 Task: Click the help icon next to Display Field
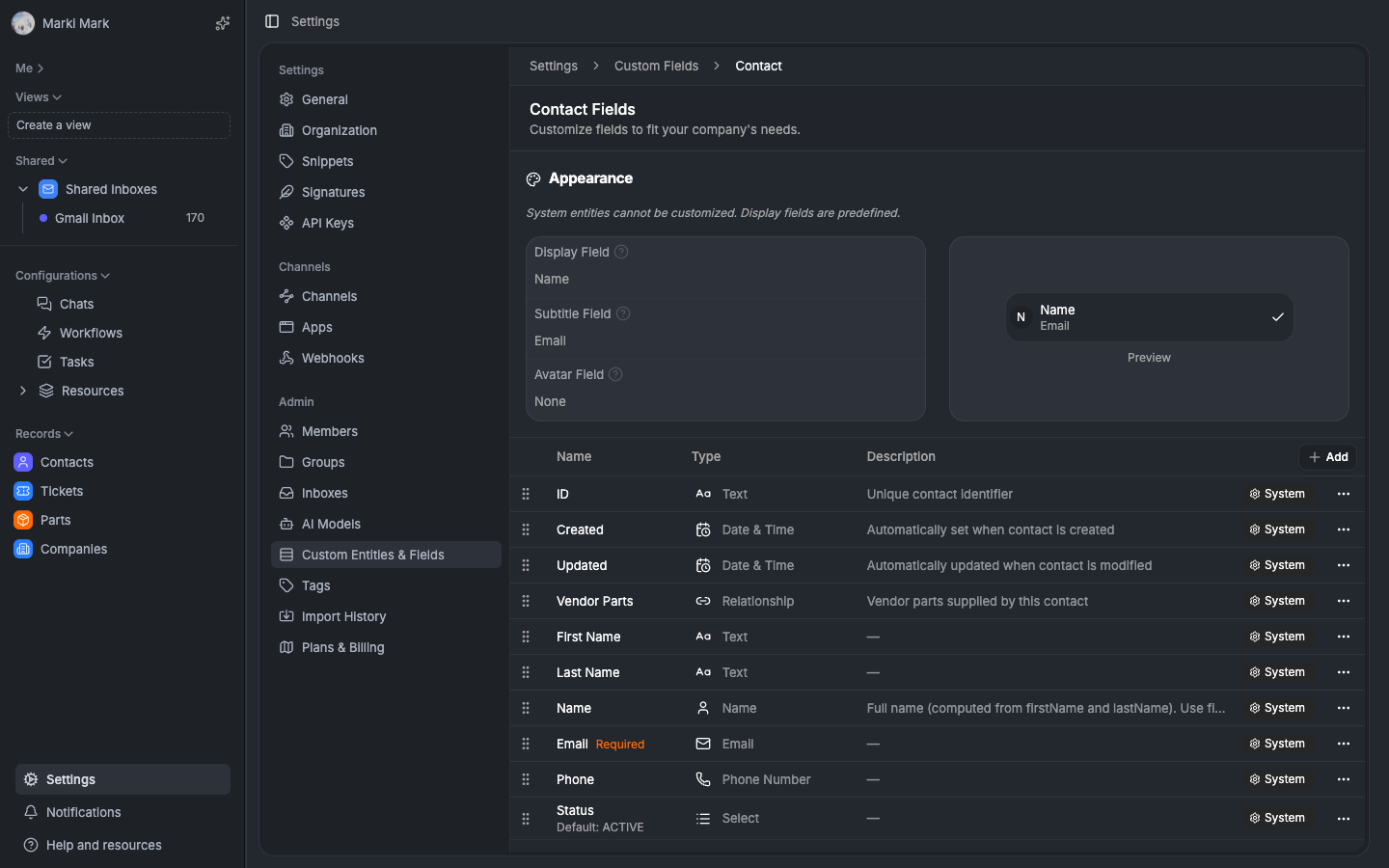tap(621, 252)
